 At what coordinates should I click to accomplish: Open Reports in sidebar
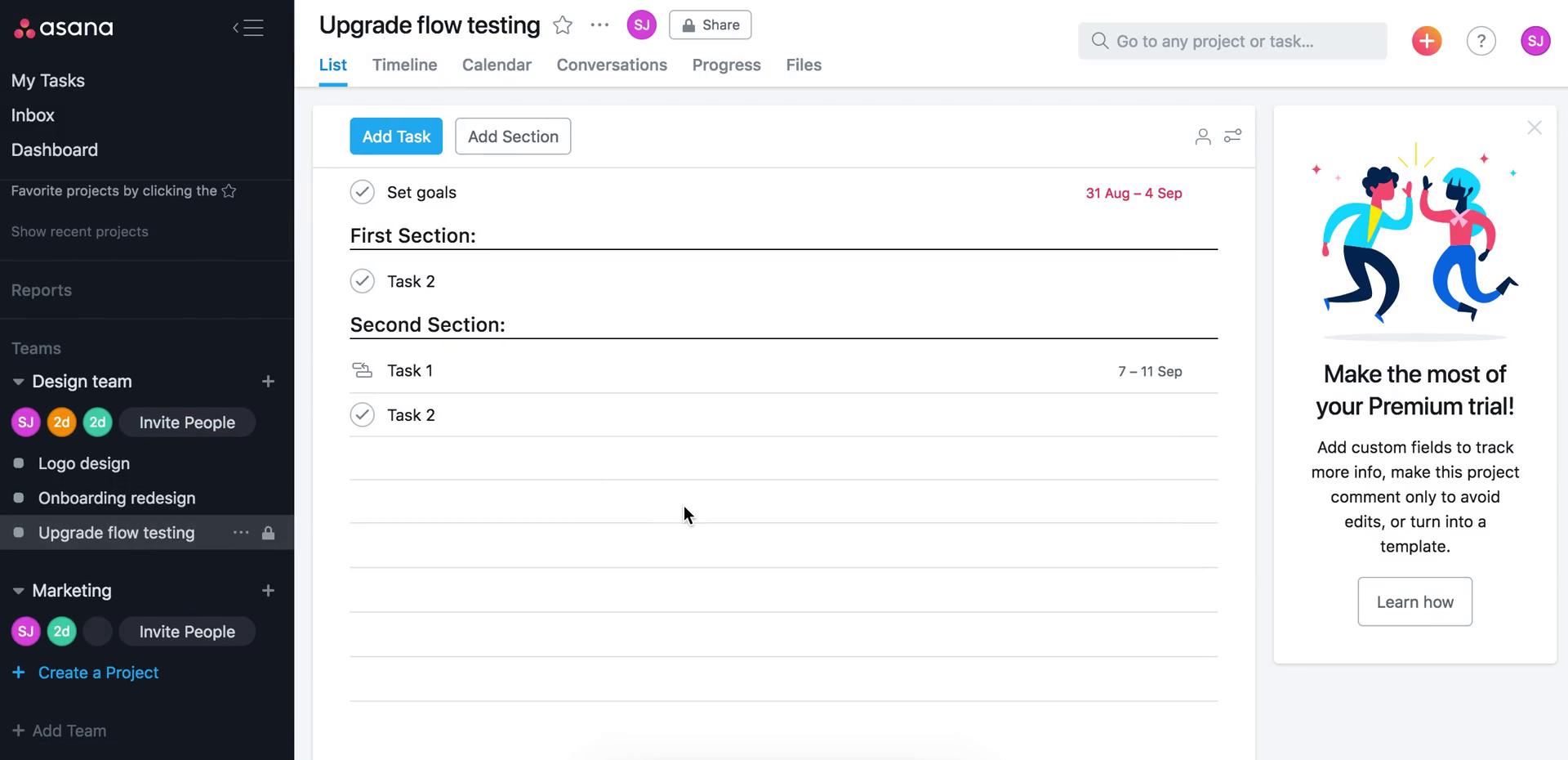(42, 291)
